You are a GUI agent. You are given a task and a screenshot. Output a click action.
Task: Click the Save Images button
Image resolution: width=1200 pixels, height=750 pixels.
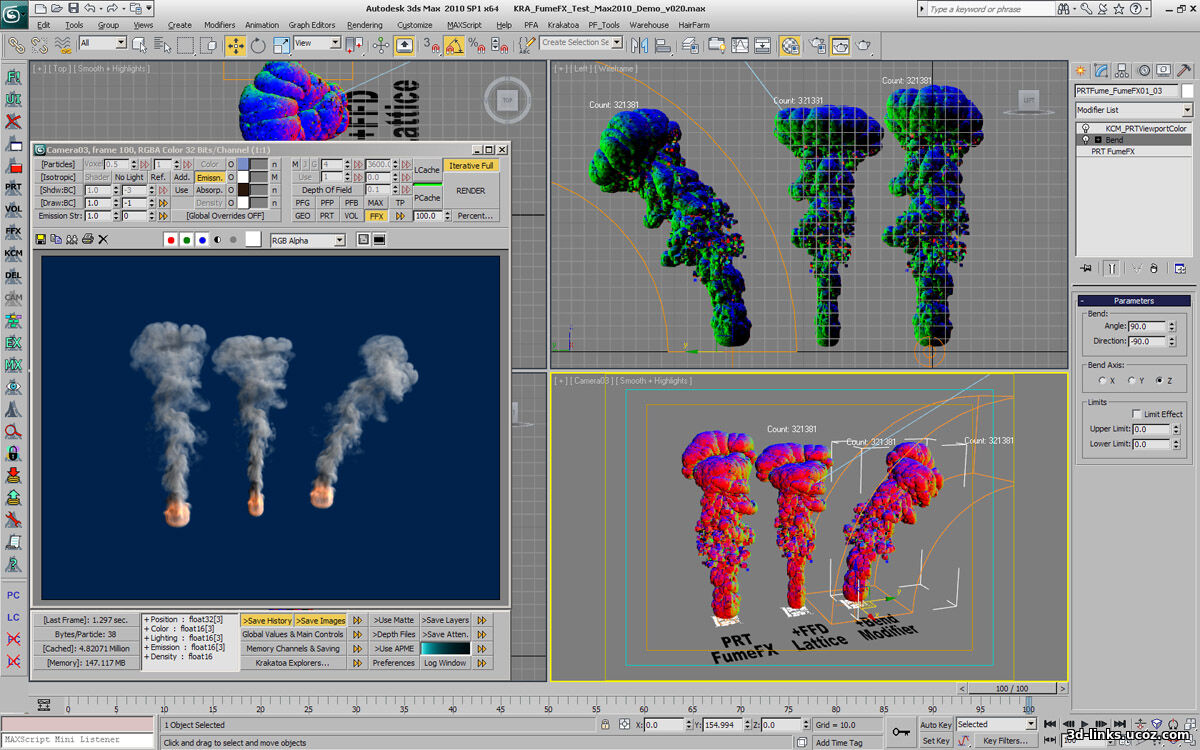[x=321, y=620]
